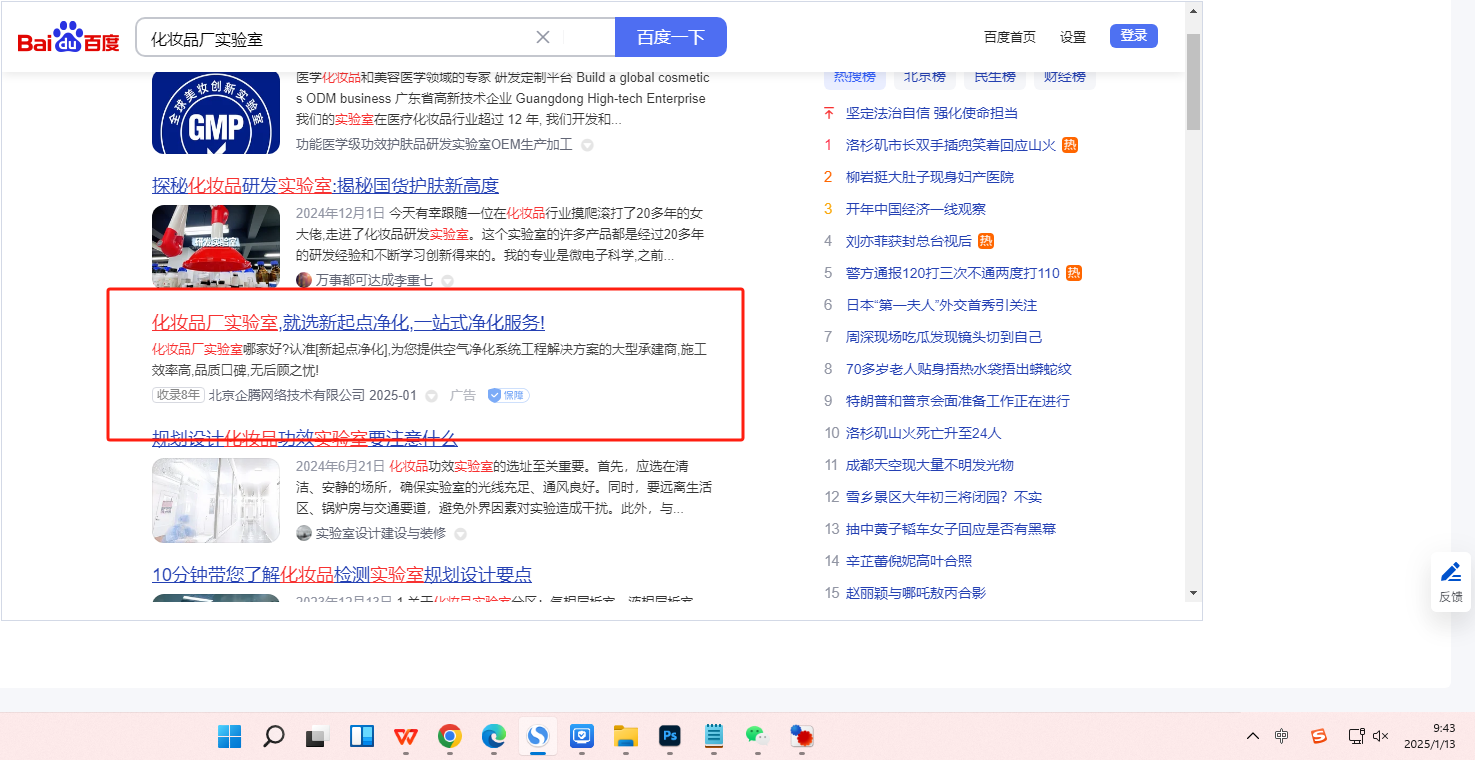Screen dimensions: 1475x760
Task: Open Google Chrome from the taskbar
Action: (450, 737)
